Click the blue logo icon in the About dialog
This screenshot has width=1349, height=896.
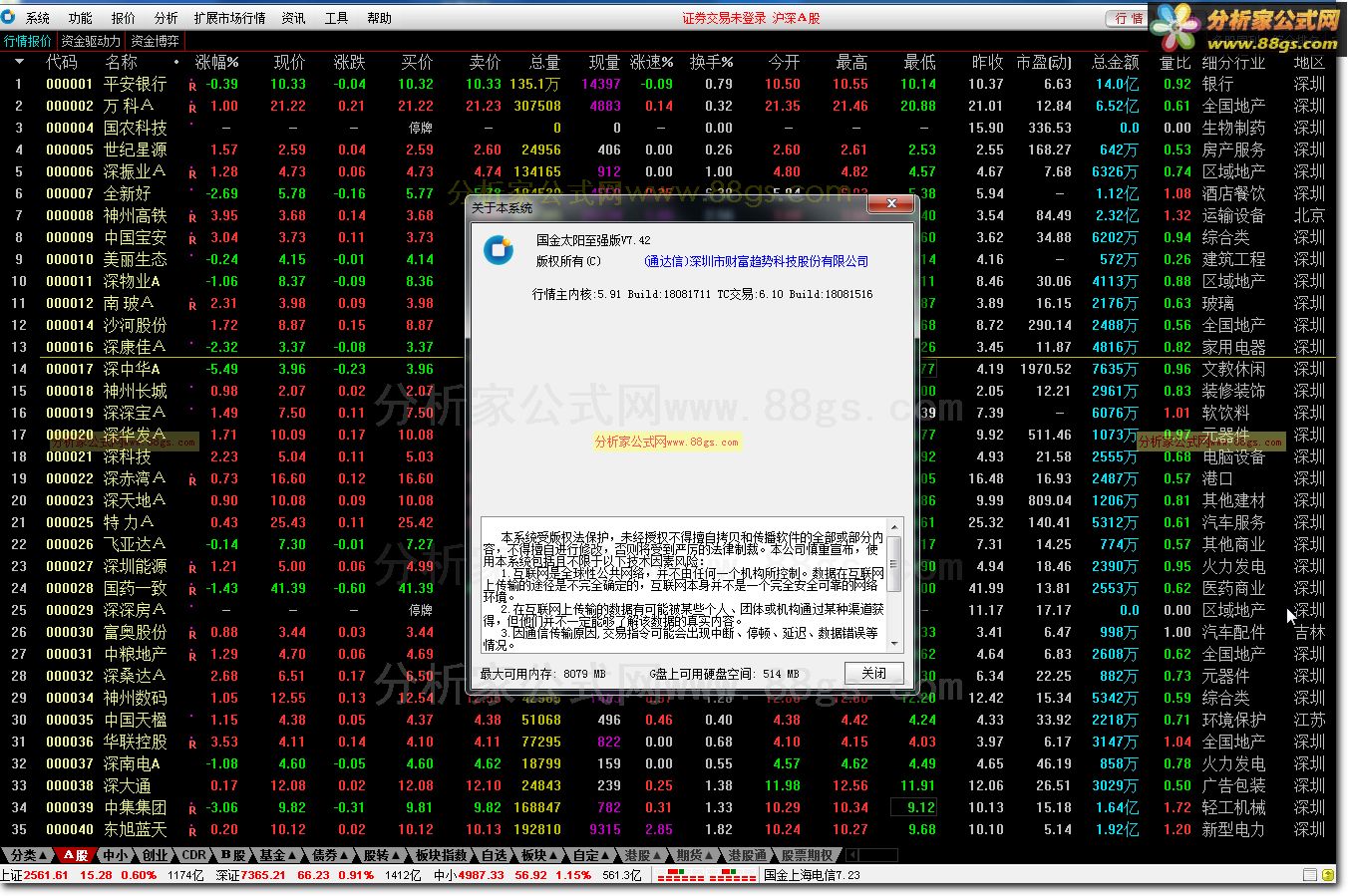pos(499,250)
